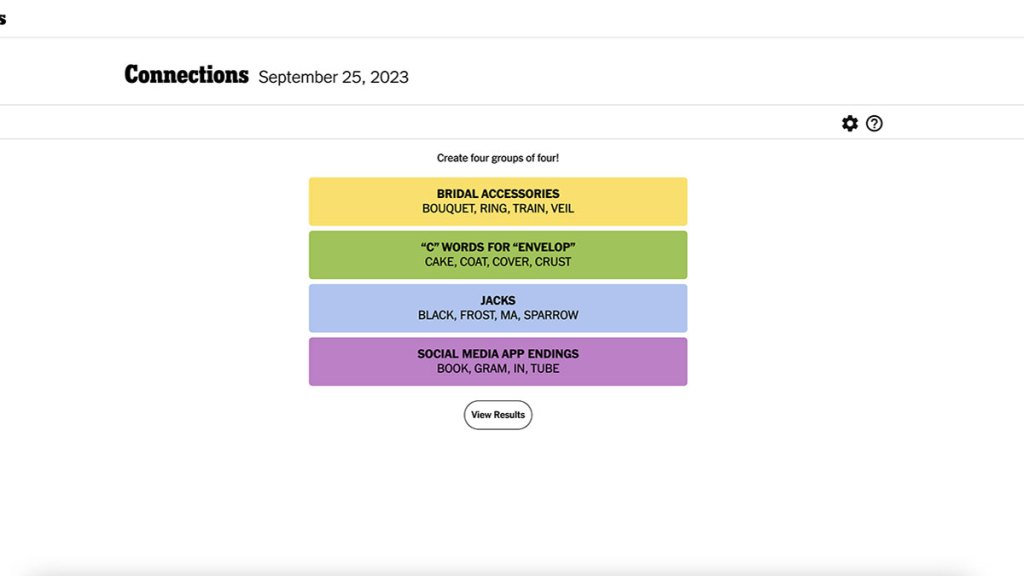Click the word VEIL in the yellow group
1024x576 pixels.
(562, 209)
